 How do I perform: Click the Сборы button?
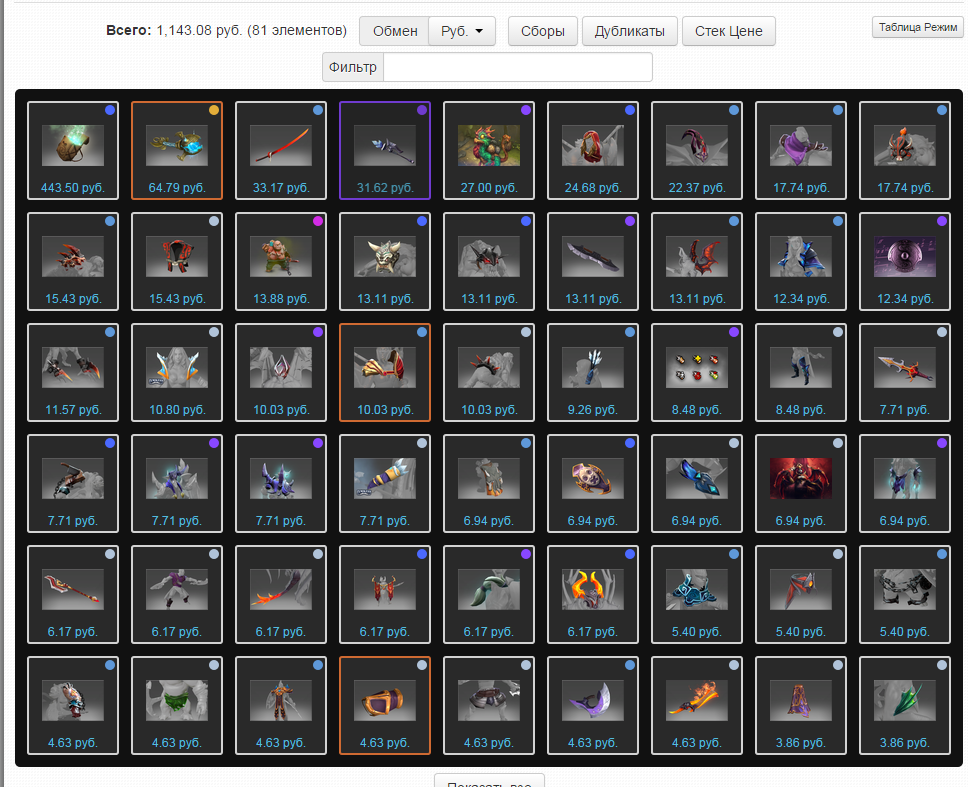[x=543, y=31]
